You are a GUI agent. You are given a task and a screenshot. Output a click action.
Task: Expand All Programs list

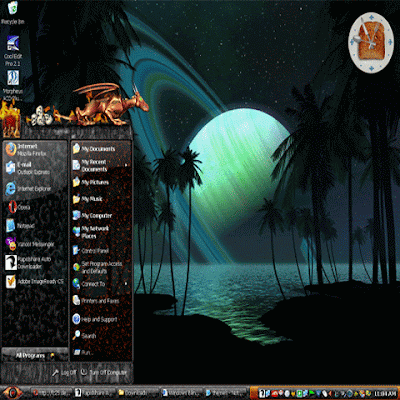pos(35,355)
